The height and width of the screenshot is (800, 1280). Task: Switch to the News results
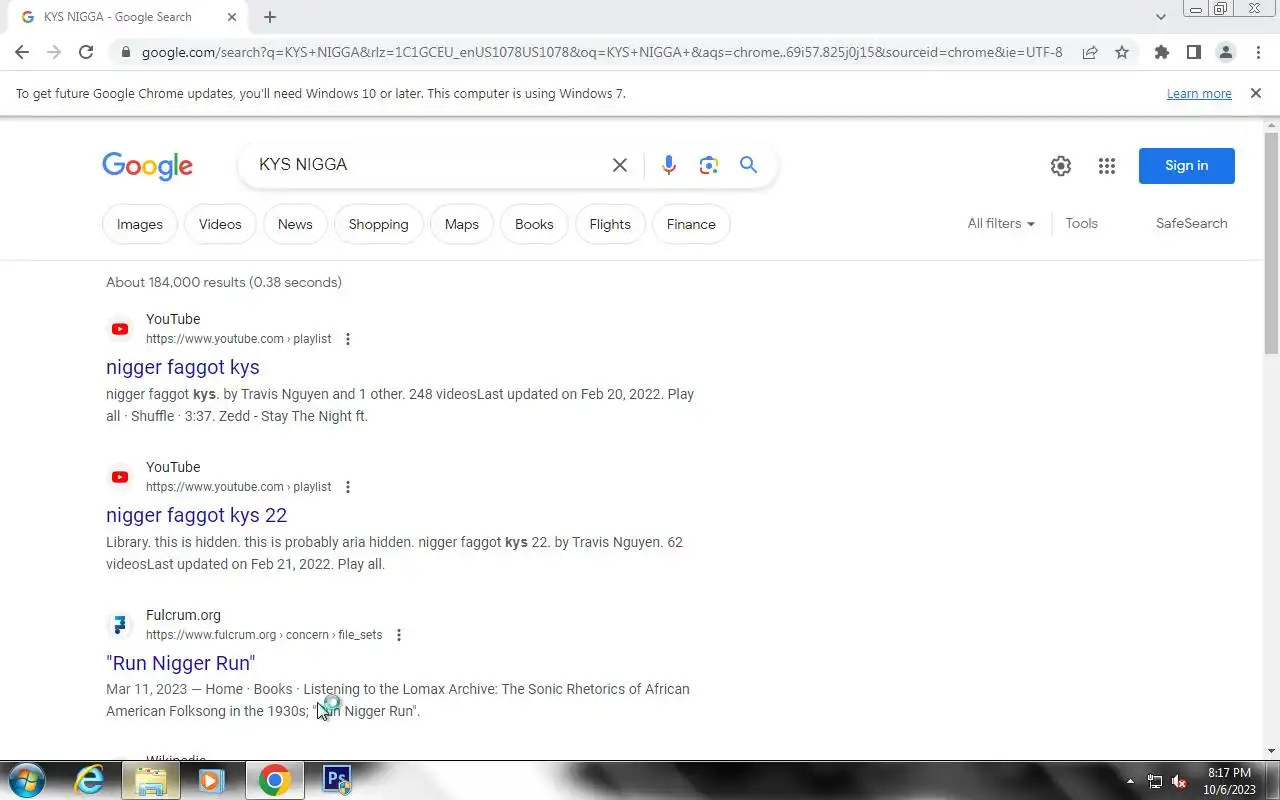[x=295, y=224]
